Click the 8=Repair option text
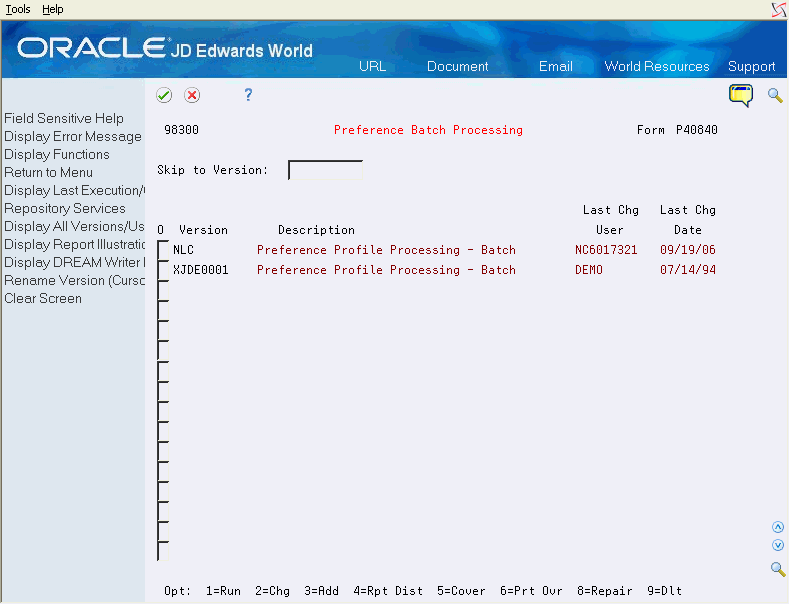 tap(604, 591)
